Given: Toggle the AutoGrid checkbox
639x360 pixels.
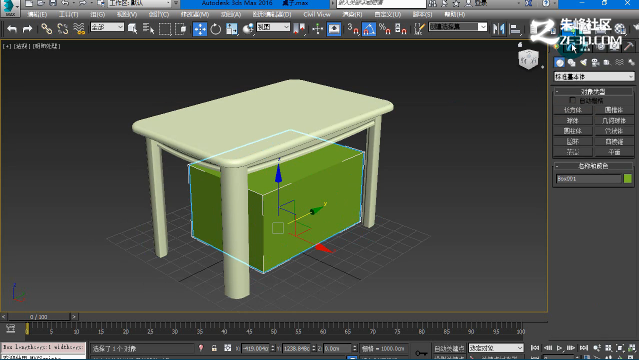Looking at the screenshot, I should click(573, 100).
